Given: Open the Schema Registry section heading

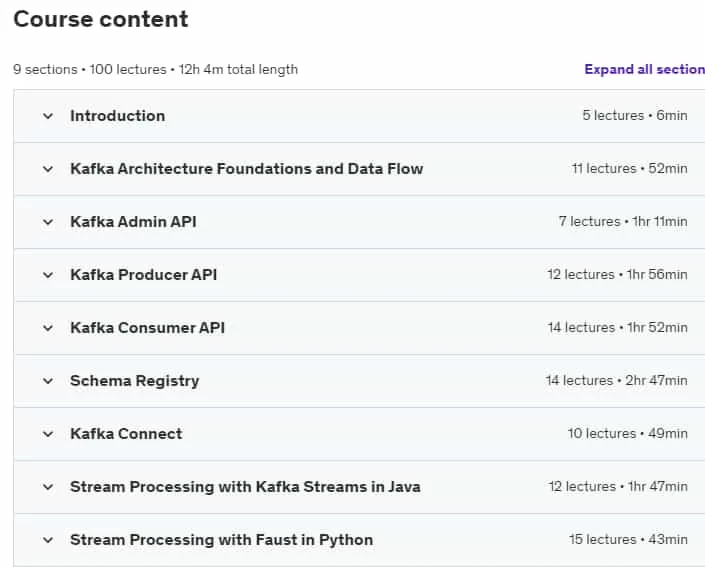Looking at the screenshot, I should click(x=135, y=381).
